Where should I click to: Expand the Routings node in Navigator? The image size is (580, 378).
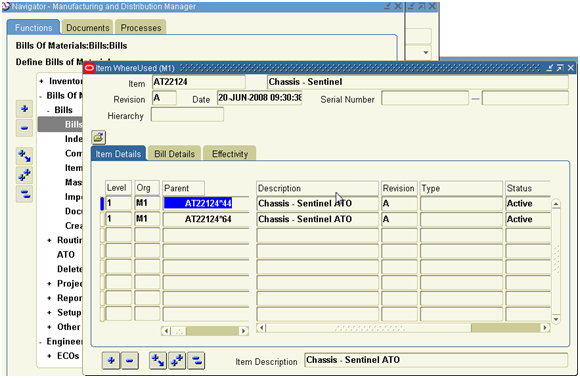pyautogui.click(x=49, y=240)
